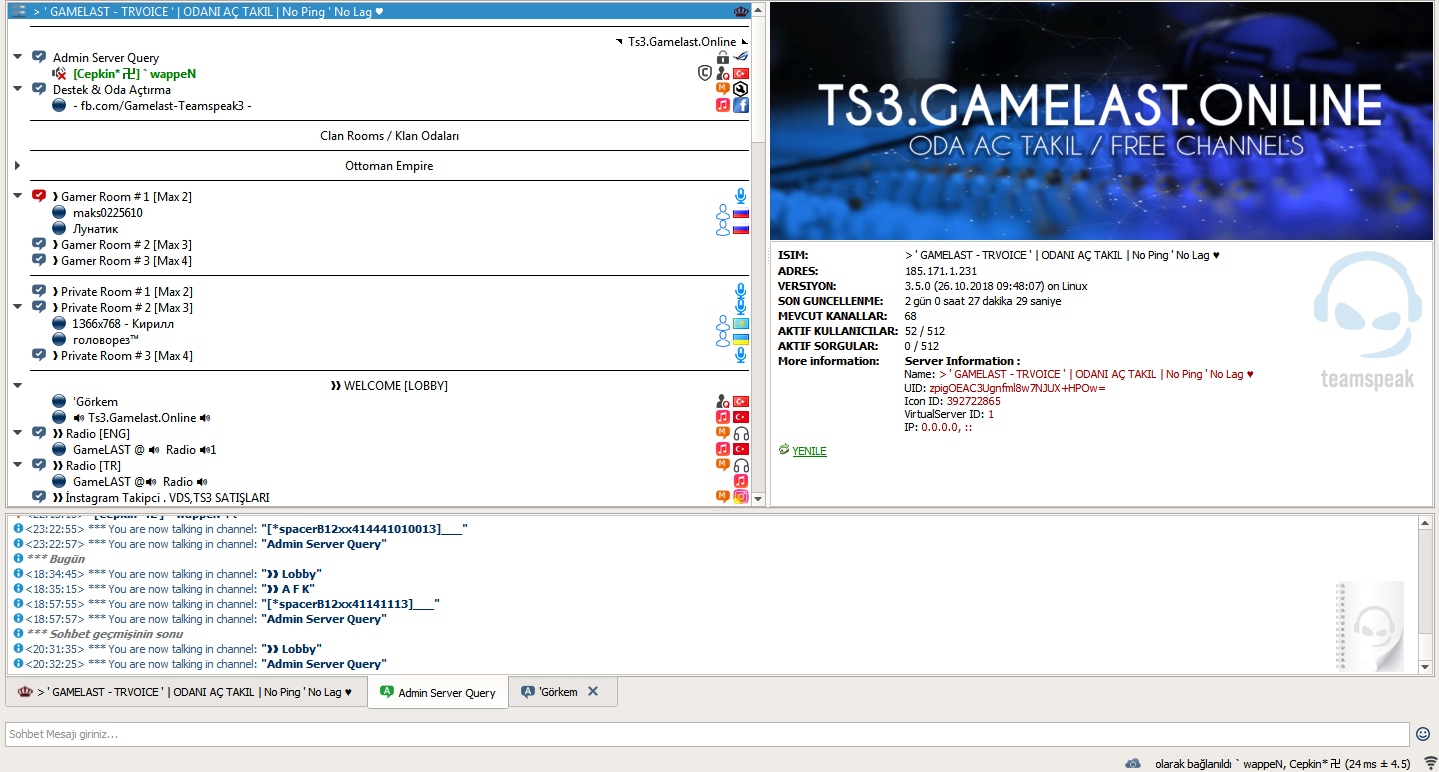The width and height of the screenshot is (1439, 772).
Task: Click the padlock icon on Admin Server Query row
Action: [723, 58]
